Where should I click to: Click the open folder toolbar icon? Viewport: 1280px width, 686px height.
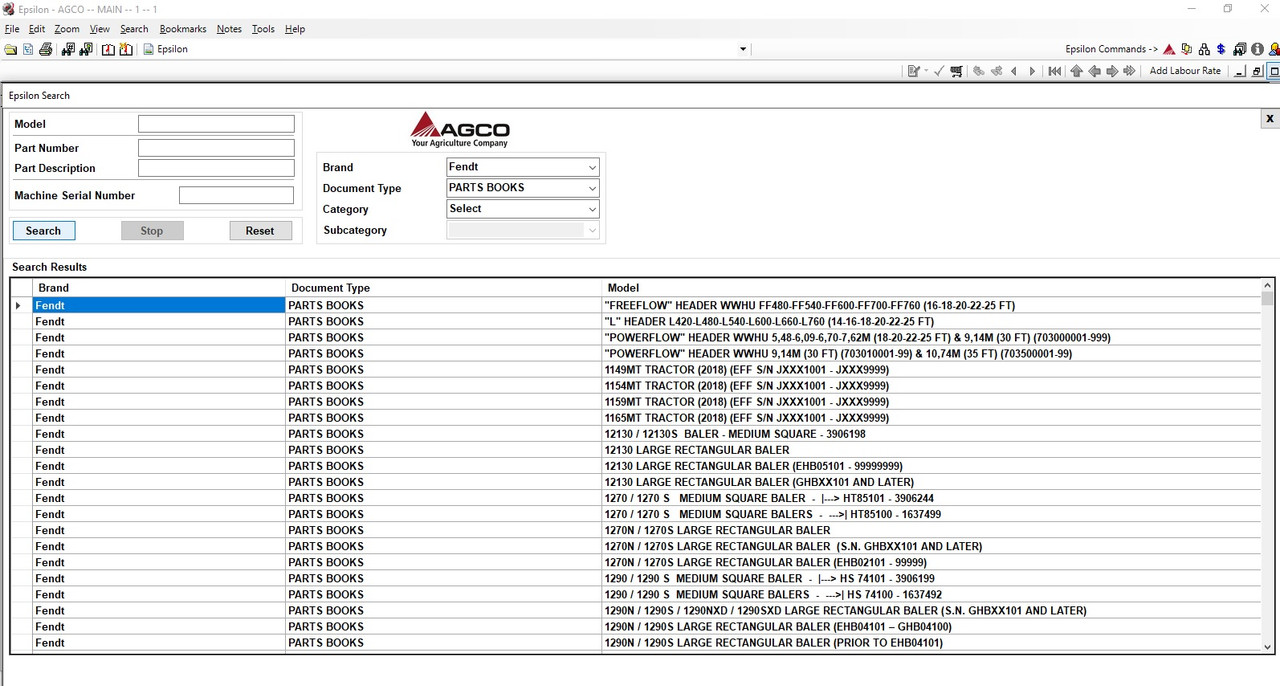tap(10, 49)
